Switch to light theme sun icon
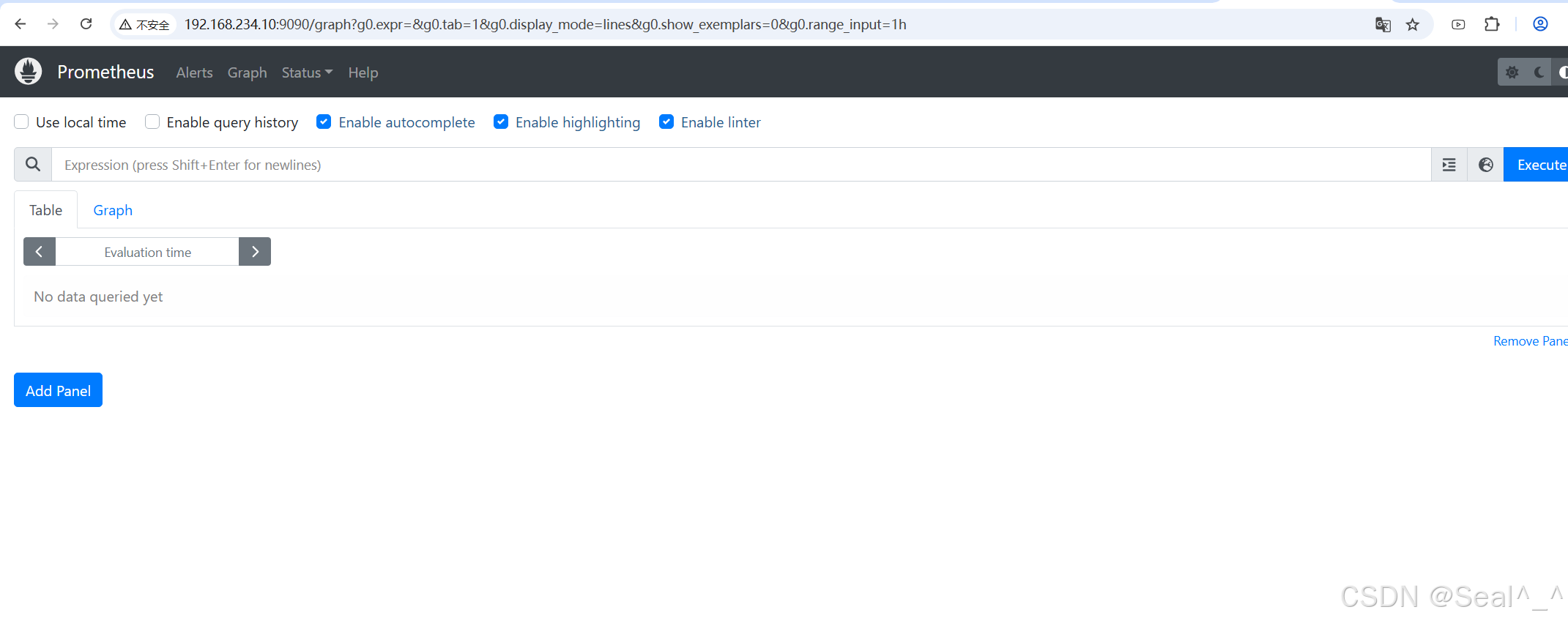 point(1512,72)
